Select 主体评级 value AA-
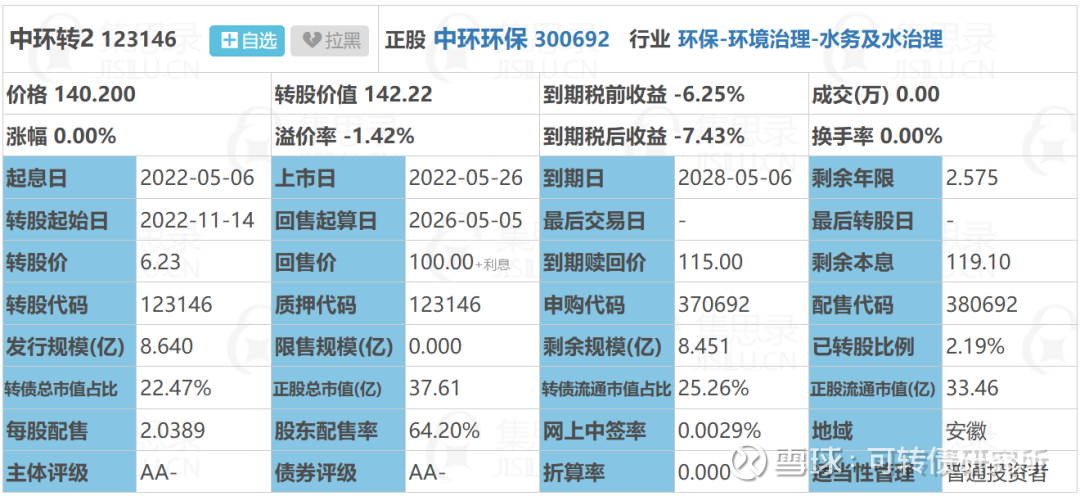The height and width of the screenshot is (496, 1080). click(x=159, y=473)
